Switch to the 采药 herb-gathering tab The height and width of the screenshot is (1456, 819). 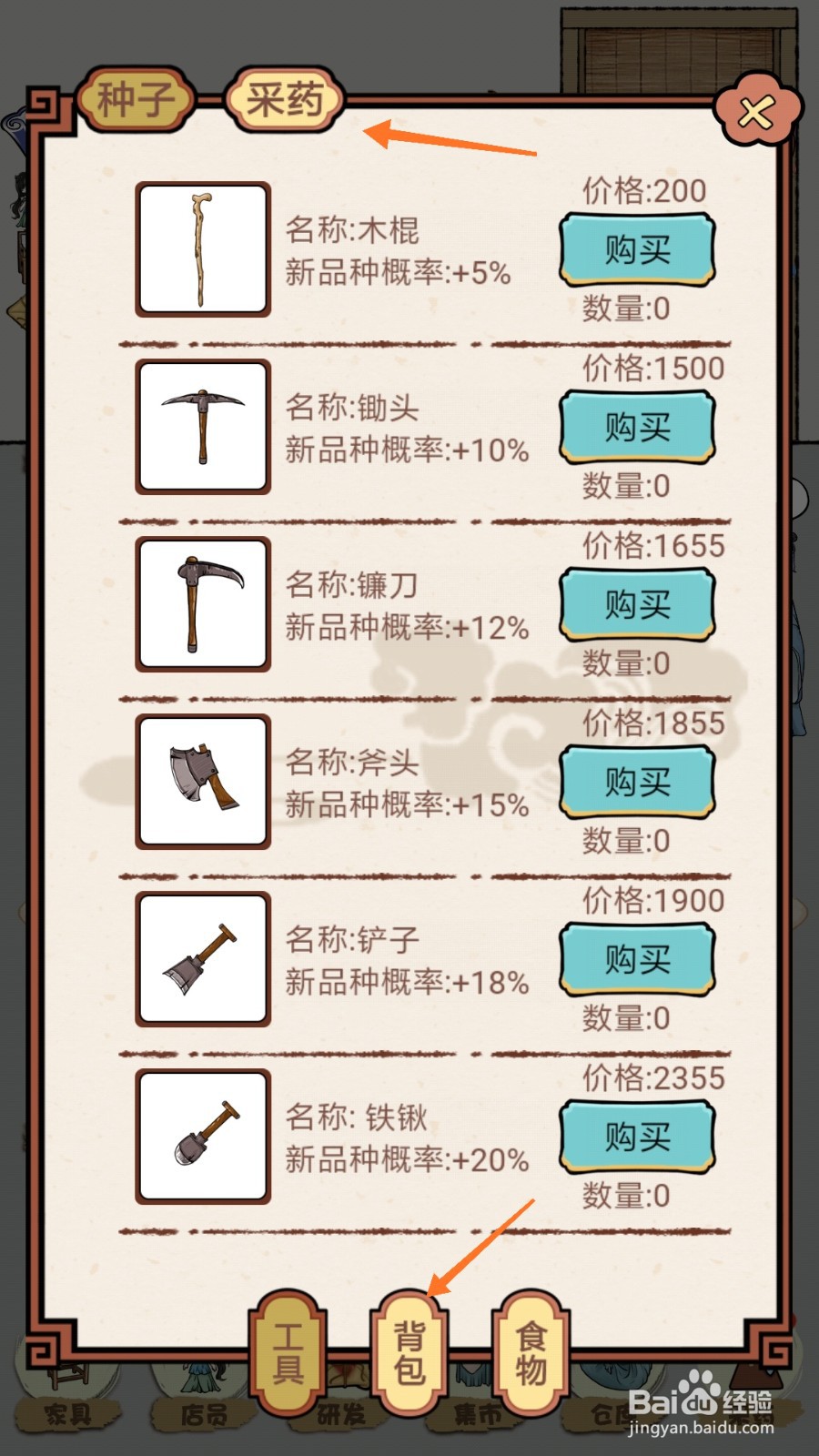(284, 99)
